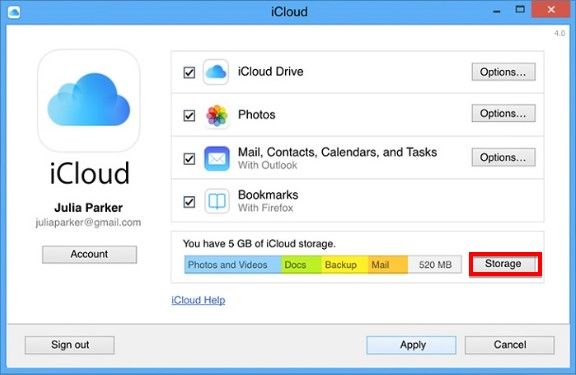This screenshot has width=576, height=375.
Task: Click the yellow Backup storage segment
Action: point(345,264)
